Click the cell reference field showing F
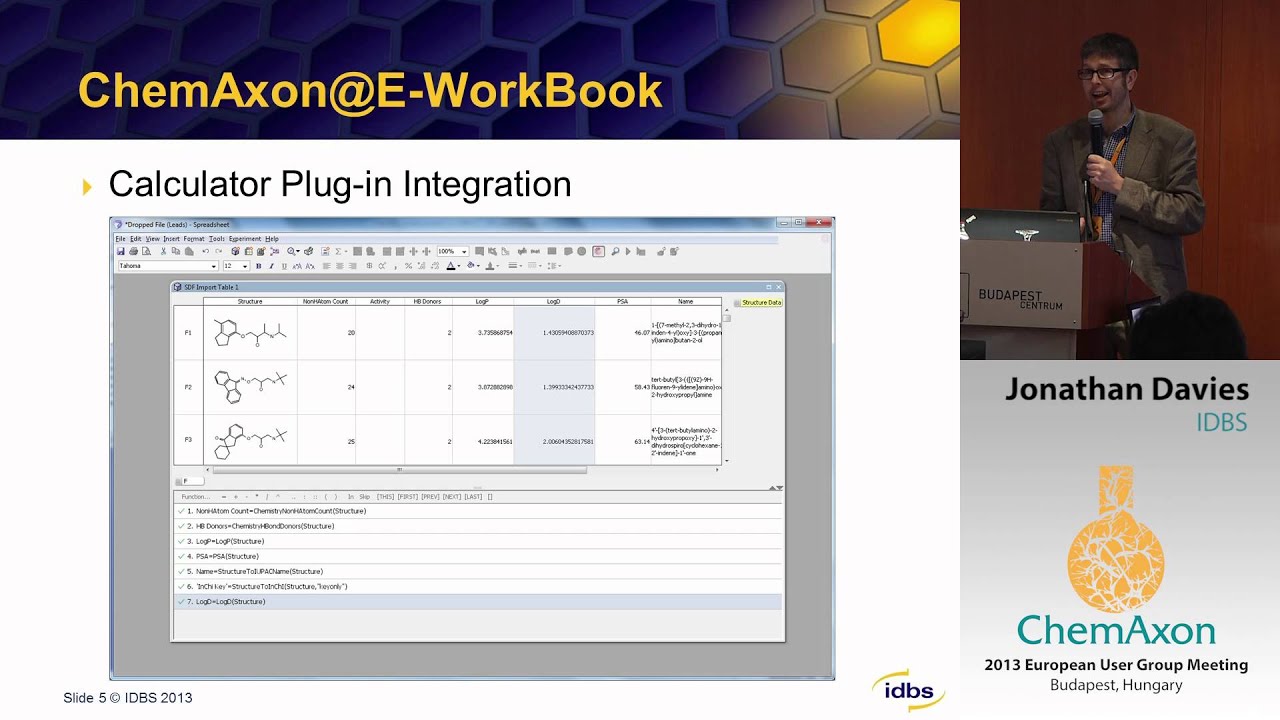This screenshot has height=720, width=1280. click(x=193, y=481)
